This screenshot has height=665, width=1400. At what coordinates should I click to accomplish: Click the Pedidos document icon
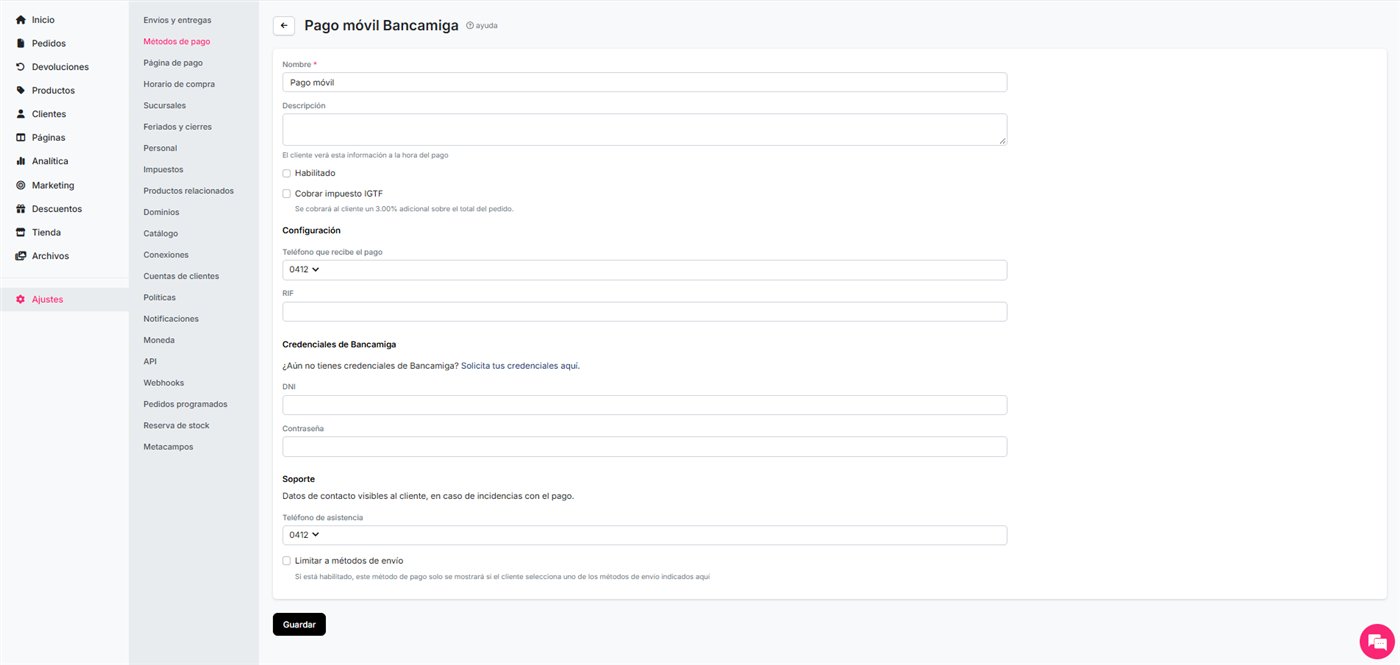pos(21,43)
